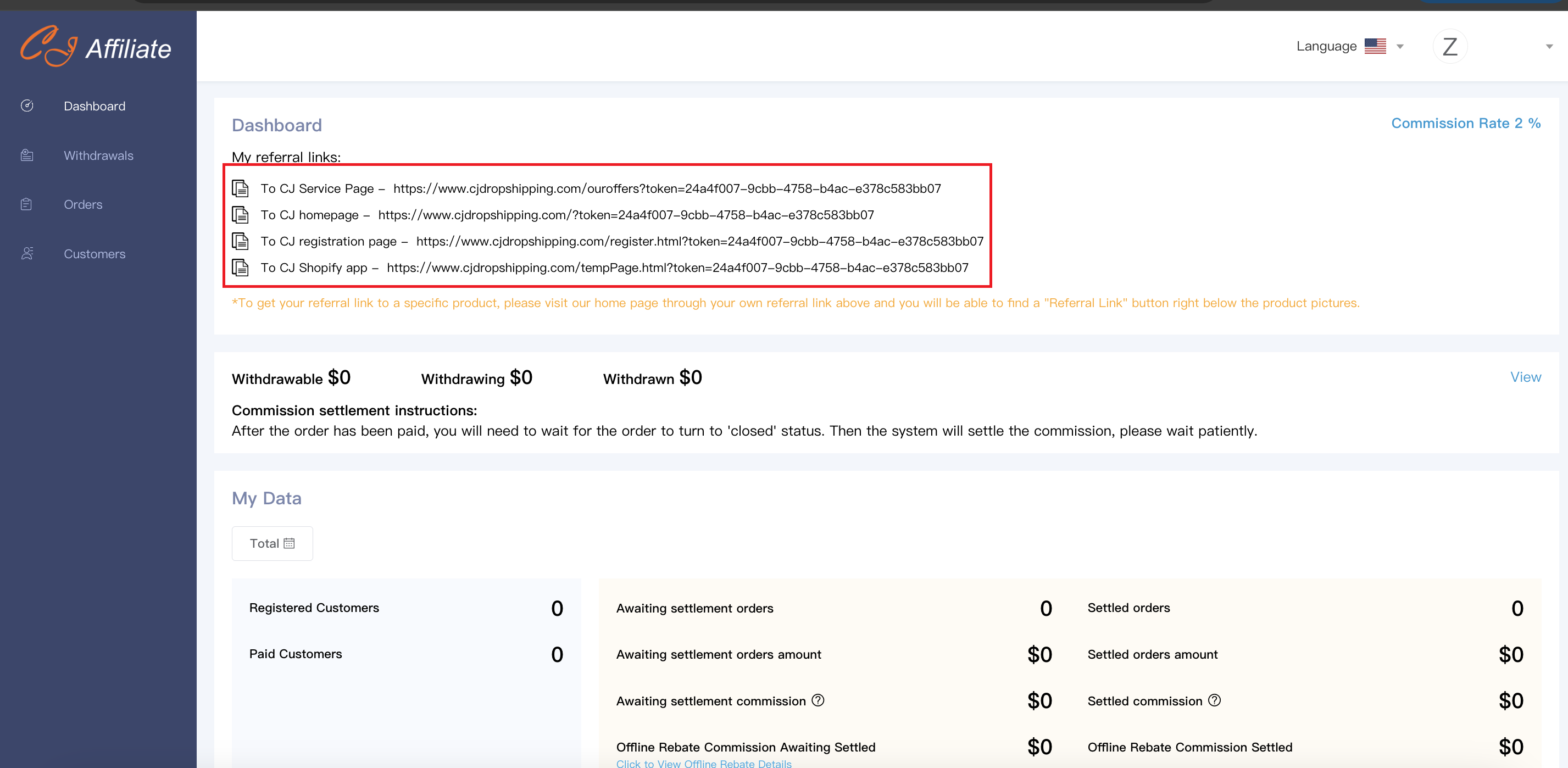Open Withdrawals in the sidebar menu
This screenshot has height=768, width=1568.
click(x=98, y=156)
